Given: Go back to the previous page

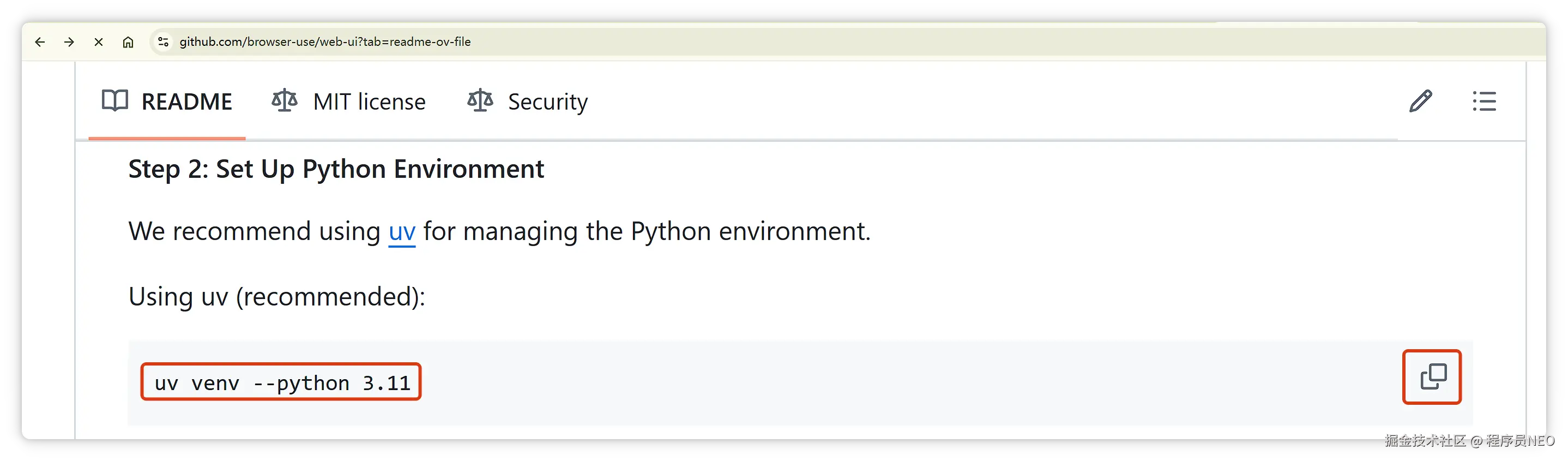Looking at the screenshot, I should pos(40,42).
